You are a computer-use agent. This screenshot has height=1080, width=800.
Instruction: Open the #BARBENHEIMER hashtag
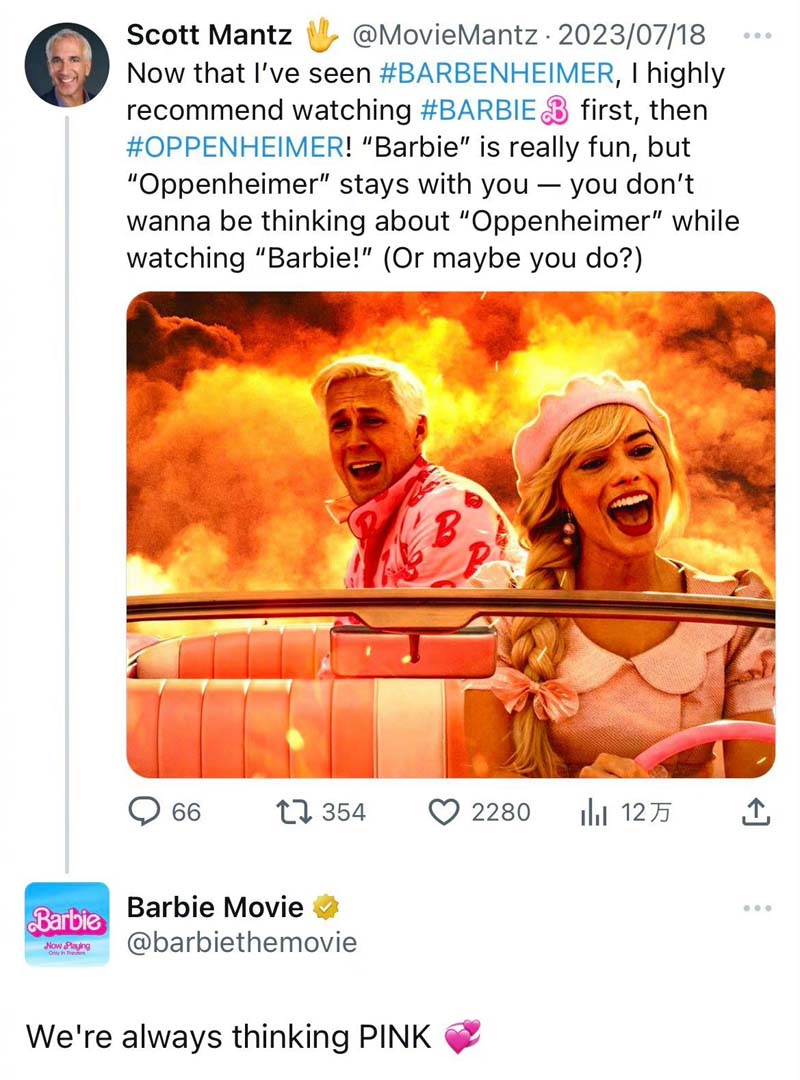[x=497, y=73]
